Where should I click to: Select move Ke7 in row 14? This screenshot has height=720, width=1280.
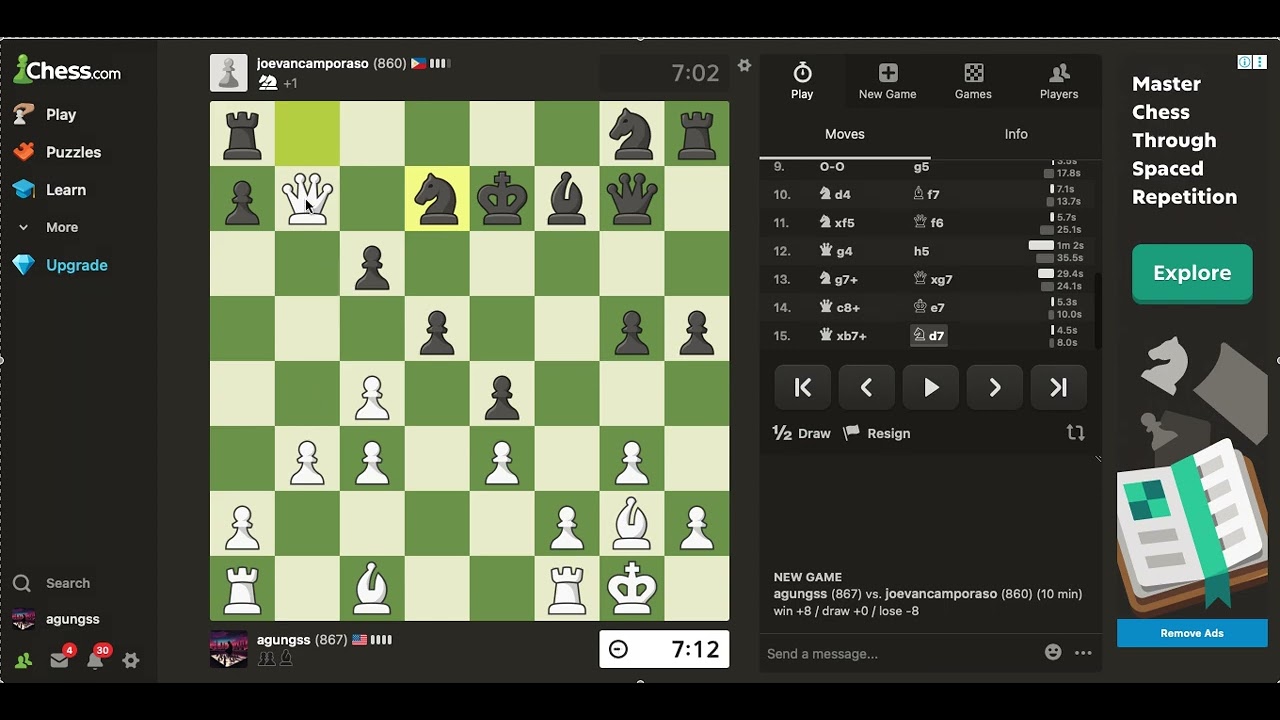coord(929,307)
